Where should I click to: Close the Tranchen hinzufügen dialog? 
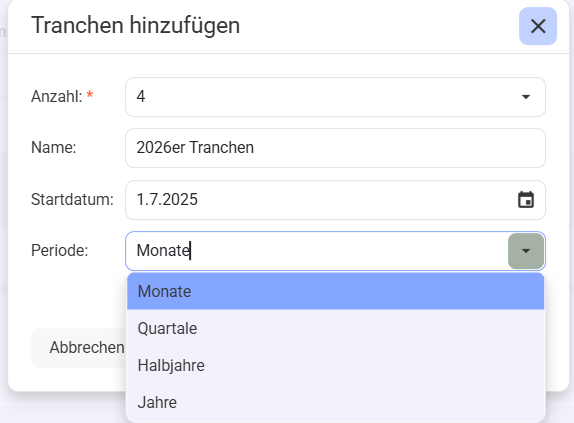click(538, 26)
